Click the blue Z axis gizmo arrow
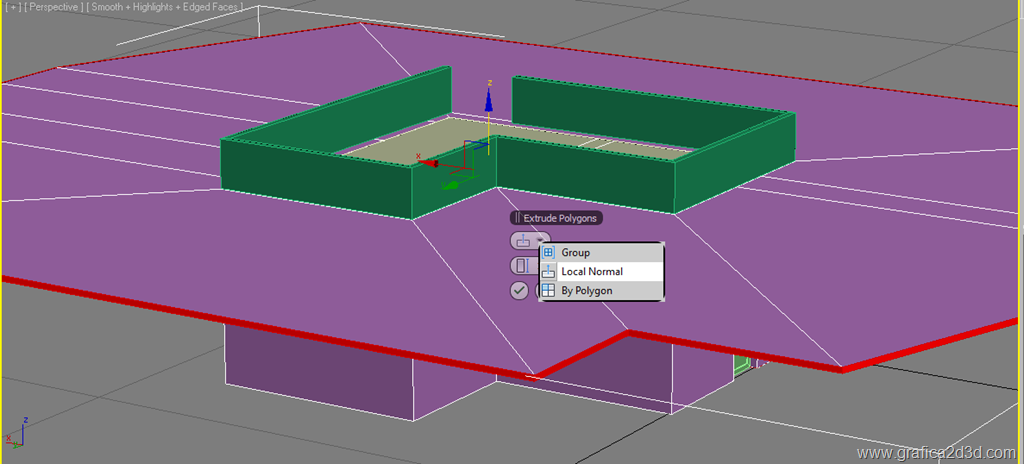Image resolution: width=1024 pixels, height=464 pixels. coord(488,99)
